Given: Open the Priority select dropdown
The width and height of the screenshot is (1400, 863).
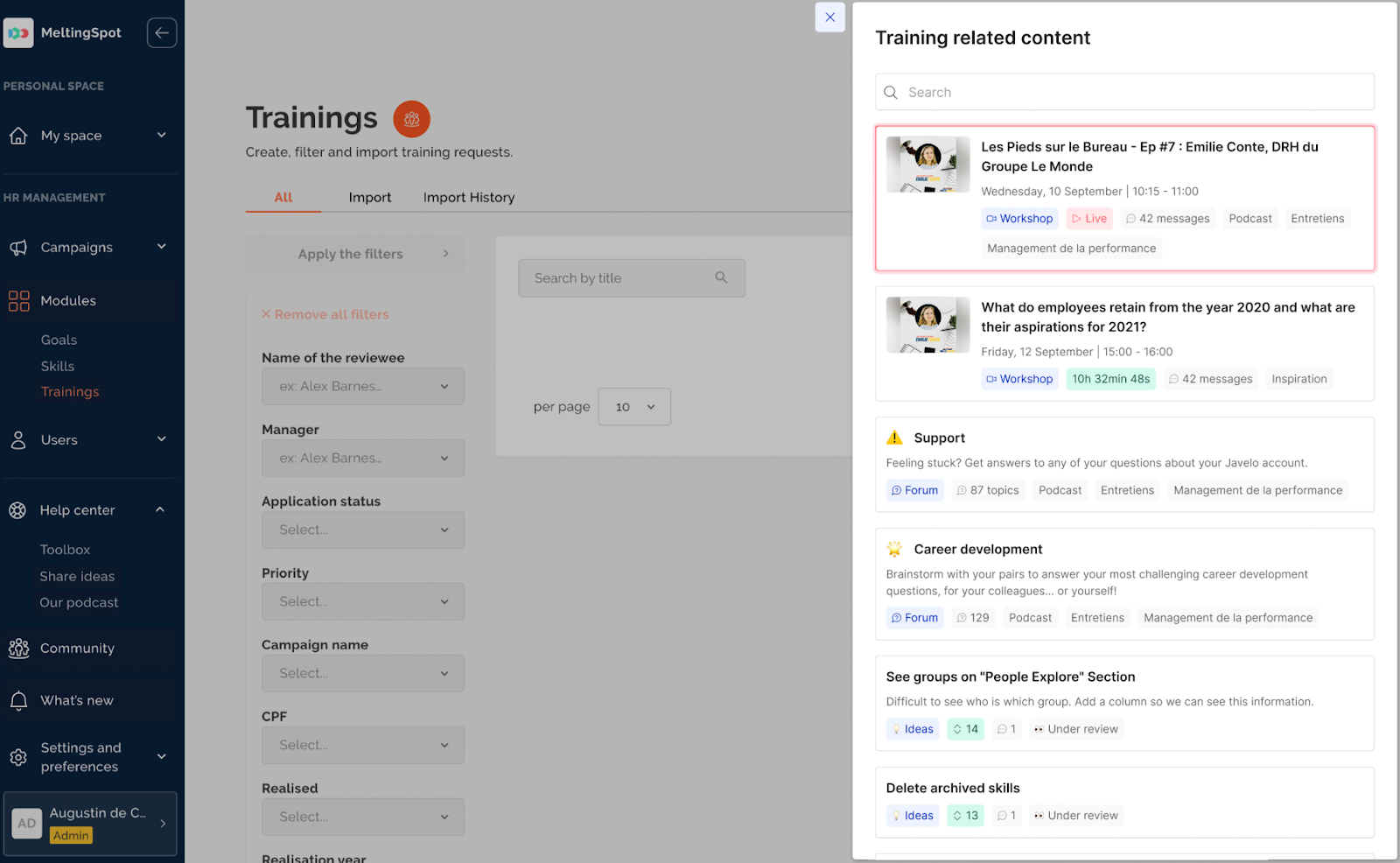Looking at the screenshot, I should [362, 602].
